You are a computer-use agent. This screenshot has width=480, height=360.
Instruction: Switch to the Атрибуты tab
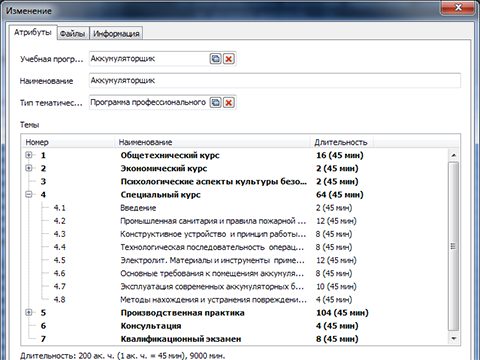point(33,32)
